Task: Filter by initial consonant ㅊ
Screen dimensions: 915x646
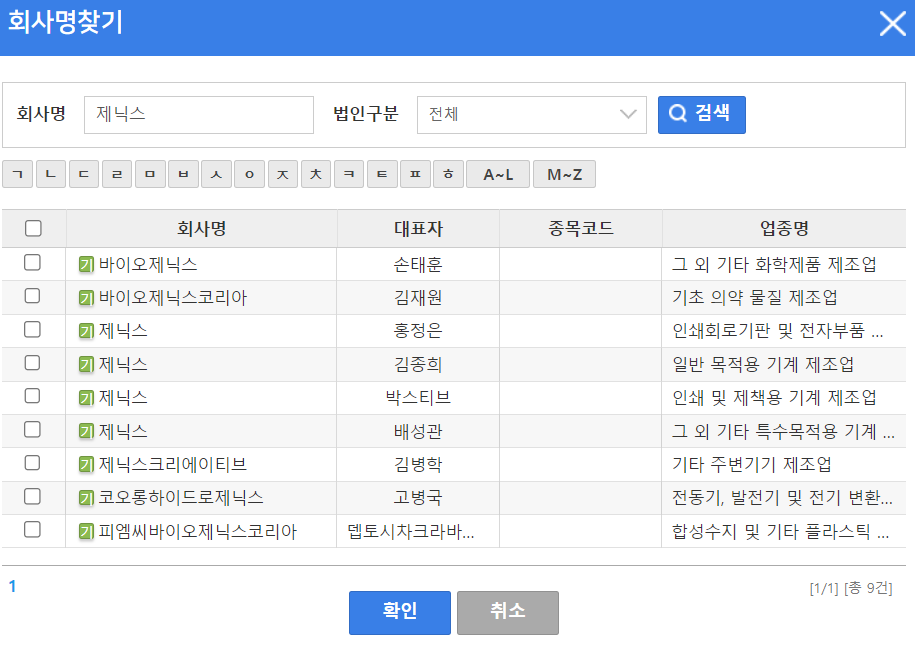Action: click(x=316, y=174)
